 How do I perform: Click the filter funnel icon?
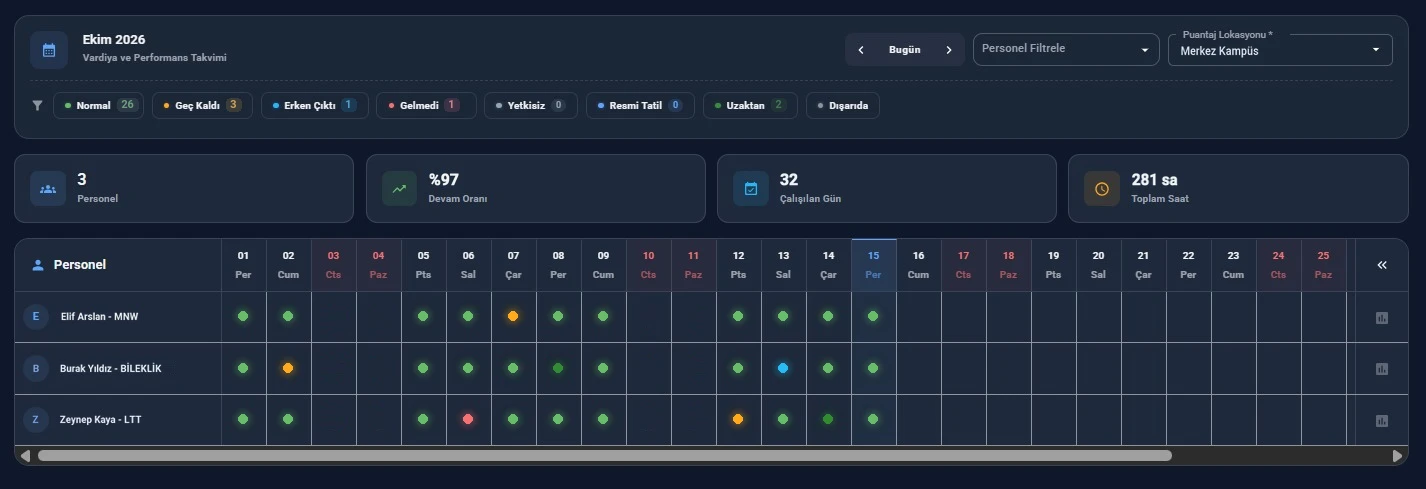point(38,105)
